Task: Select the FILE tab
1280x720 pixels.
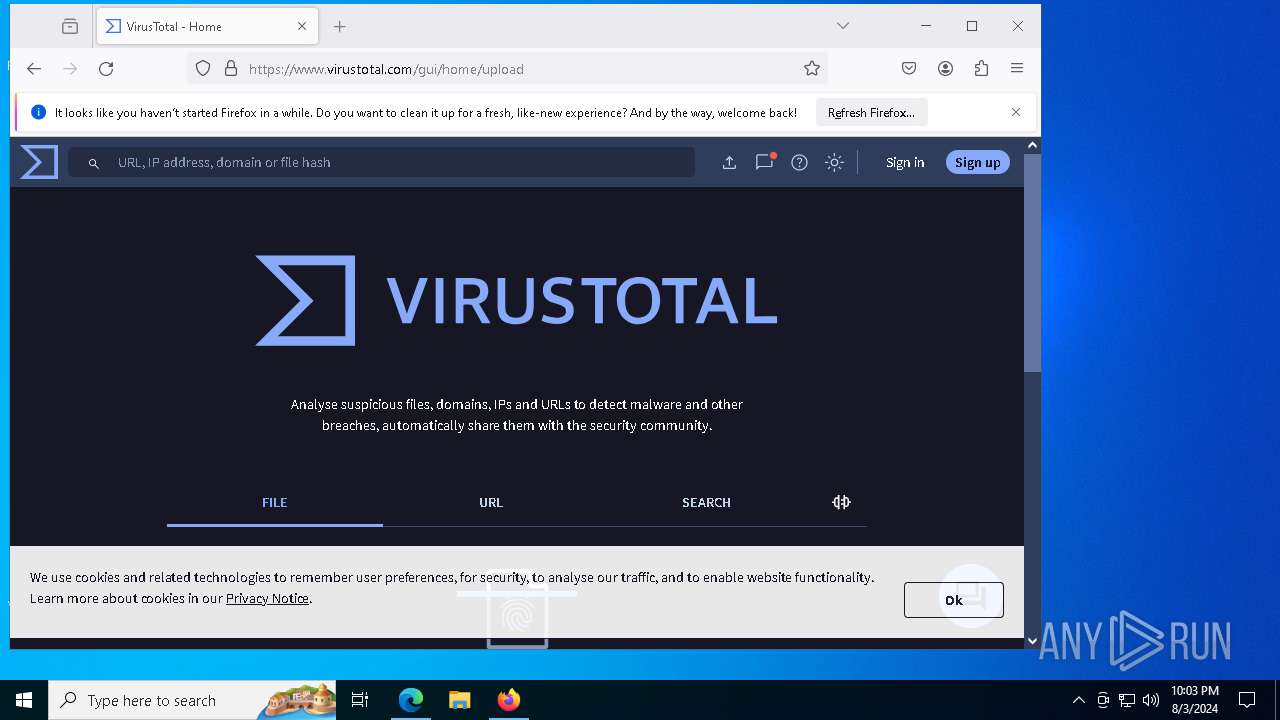Action: (274, 503)
